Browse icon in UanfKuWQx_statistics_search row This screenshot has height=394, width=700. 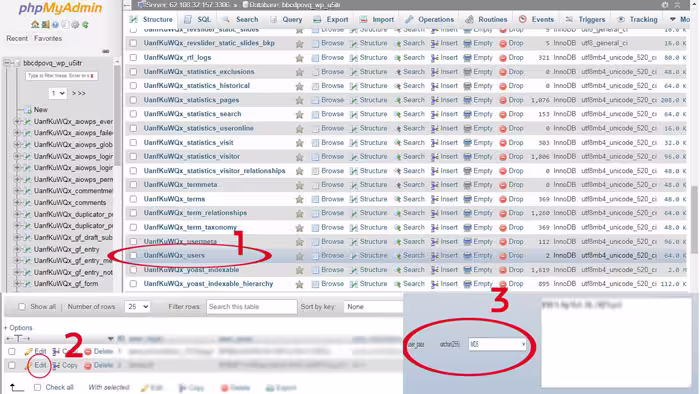pyautogui.click(x=315, y=114)
